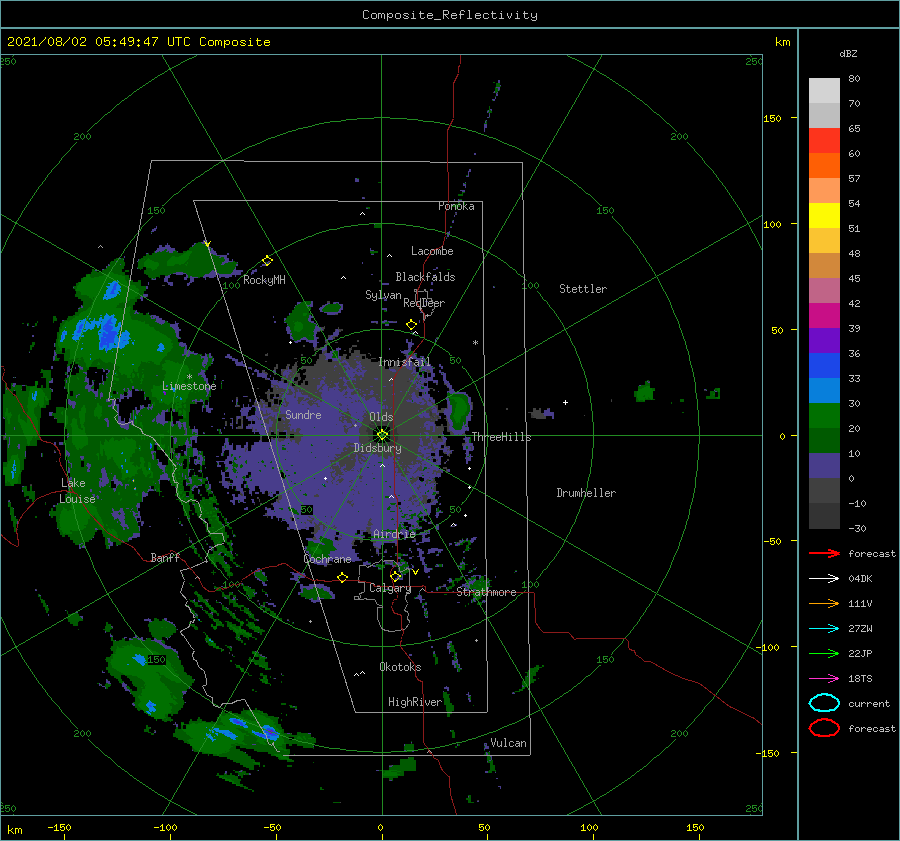Click the red 'forecast' ellipse legend icon

pos(824,728)
